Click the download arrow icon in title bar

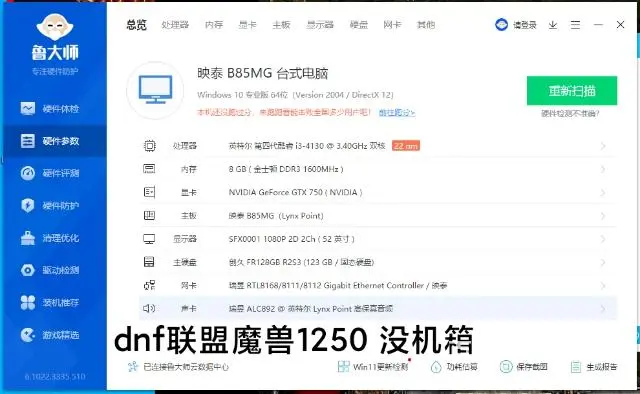553,25
